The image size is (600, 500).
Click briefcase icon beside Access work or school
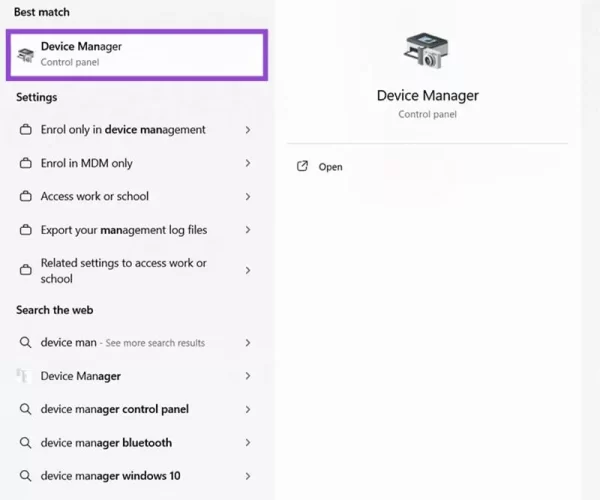[26, 197]
